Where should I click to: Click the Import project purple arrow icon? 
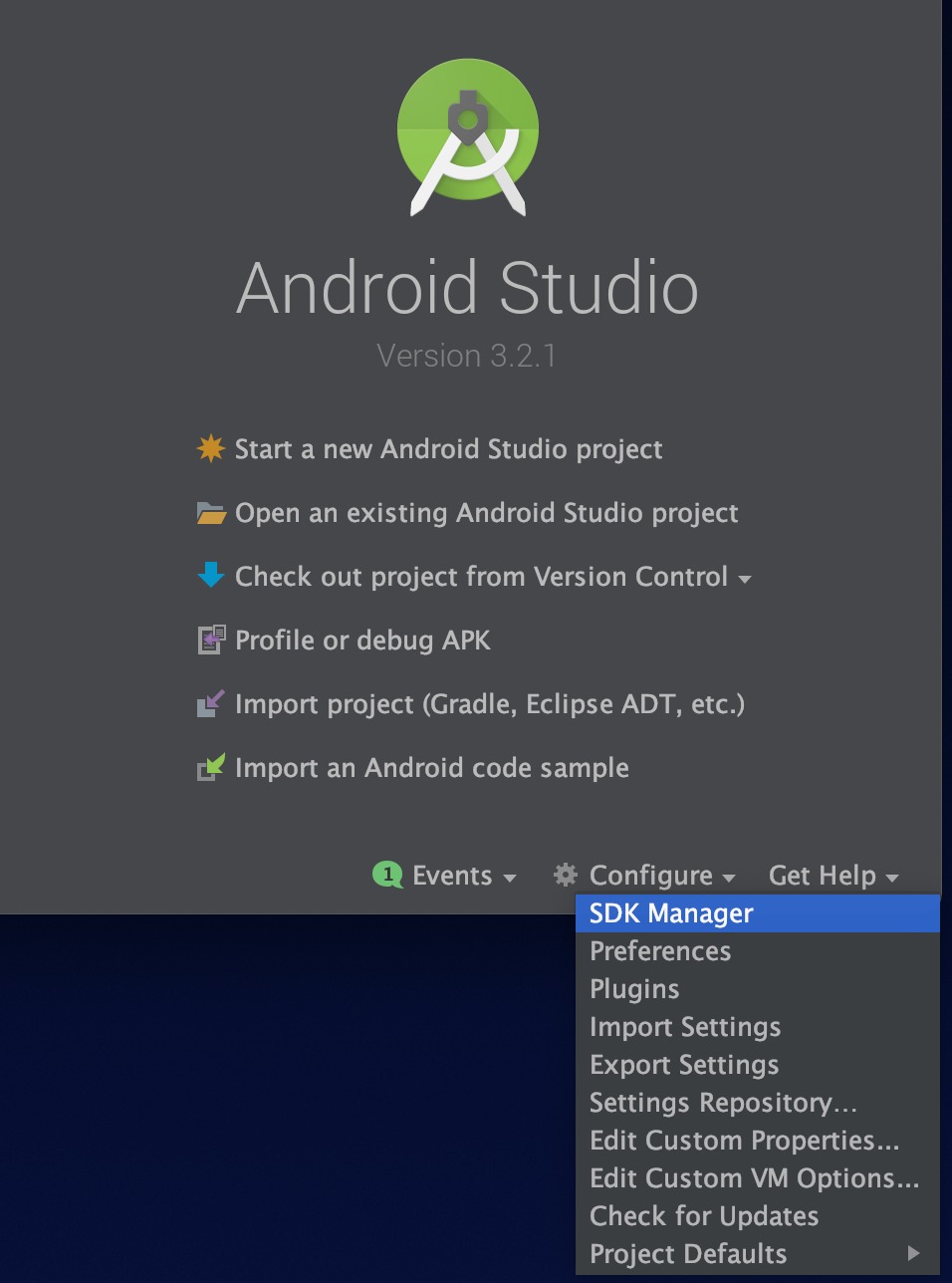(210, 703)
